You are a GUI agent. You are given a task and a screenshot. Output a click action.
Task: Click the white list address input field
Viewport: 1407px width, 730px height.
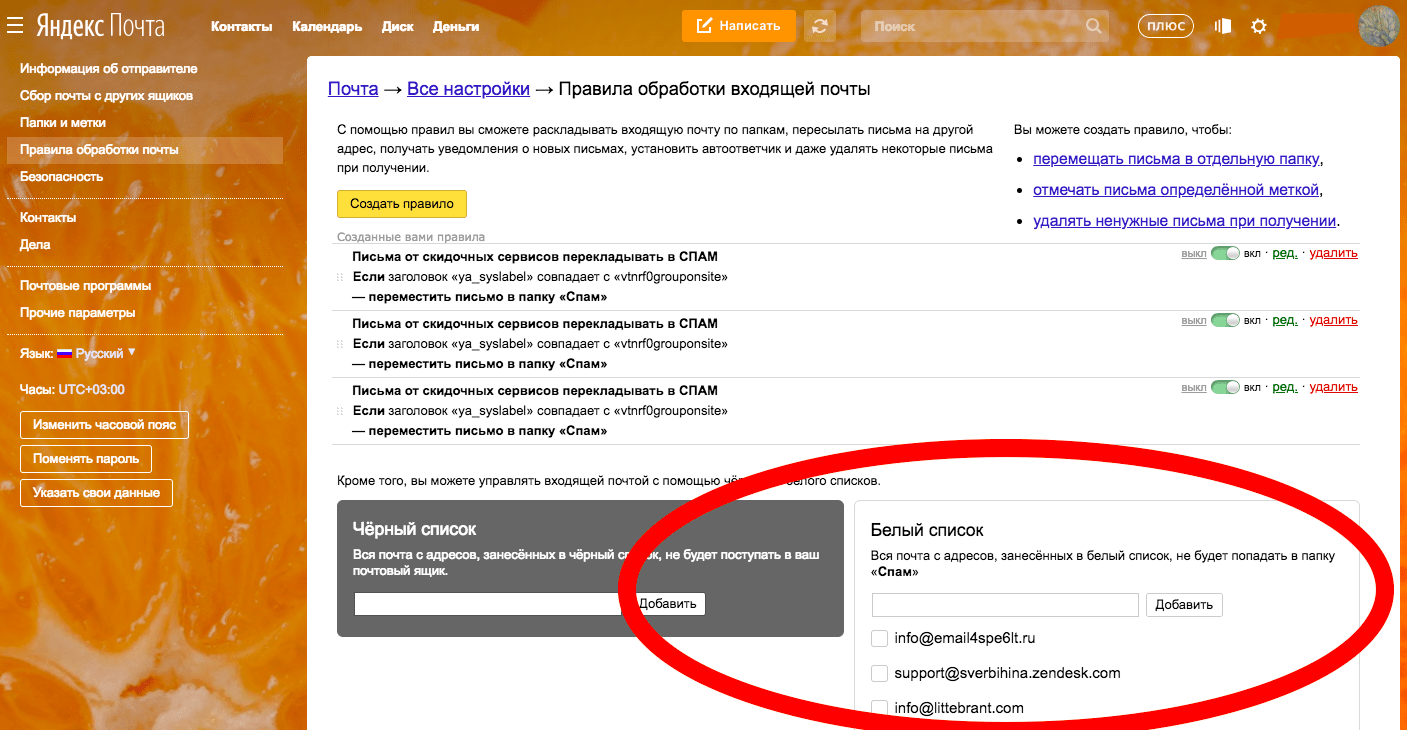(1005, 604)
